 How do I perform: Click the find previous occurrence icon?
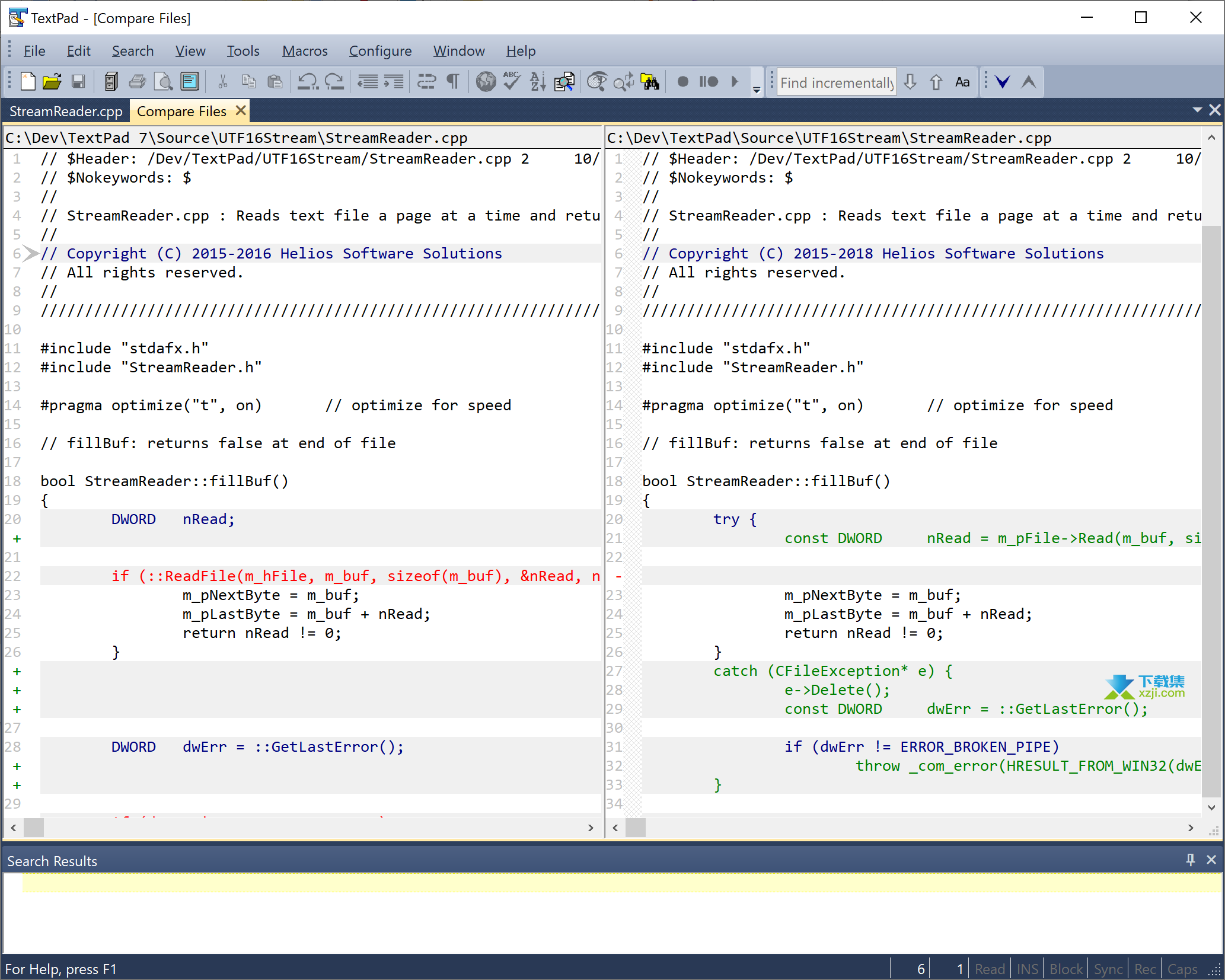[x=937, y=82]
